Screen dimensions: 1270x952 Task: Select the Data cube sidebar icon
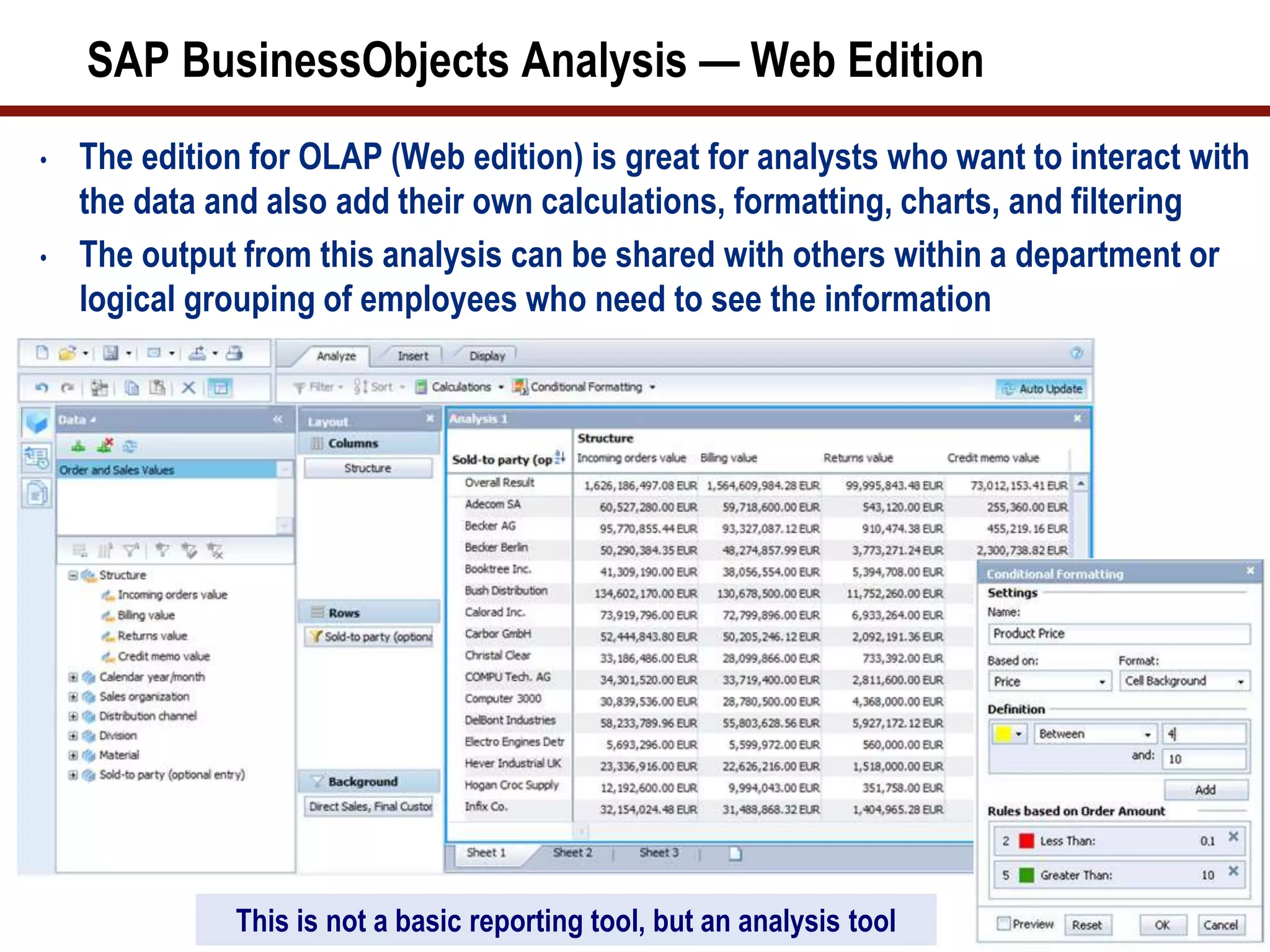(37, 423)
